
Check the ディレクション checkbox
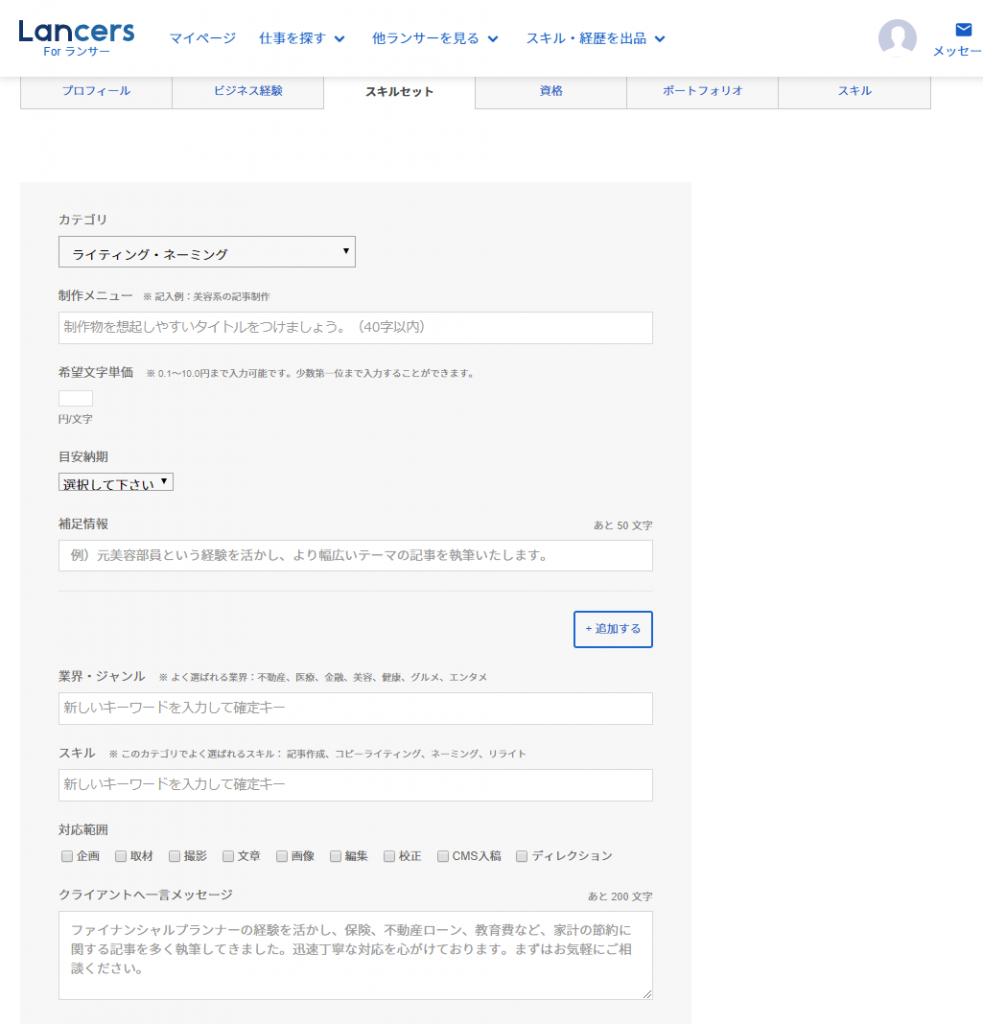522,856
